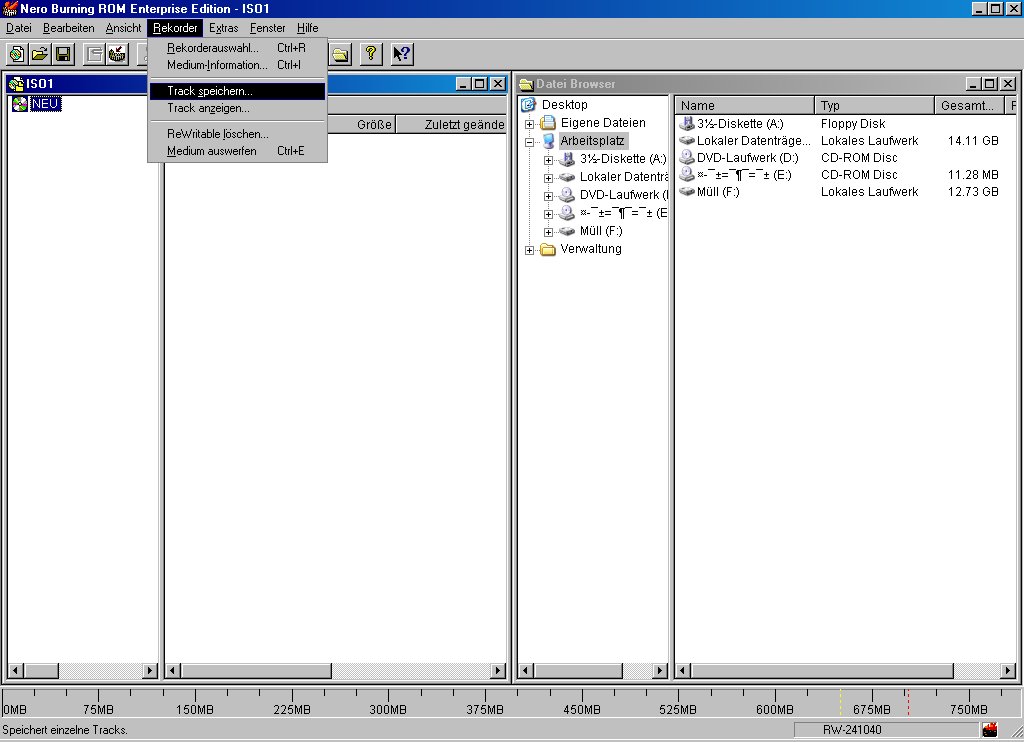1024x742 pixels.
Task: Click the Datei Browser folder title icon
Action: [526, 84]
